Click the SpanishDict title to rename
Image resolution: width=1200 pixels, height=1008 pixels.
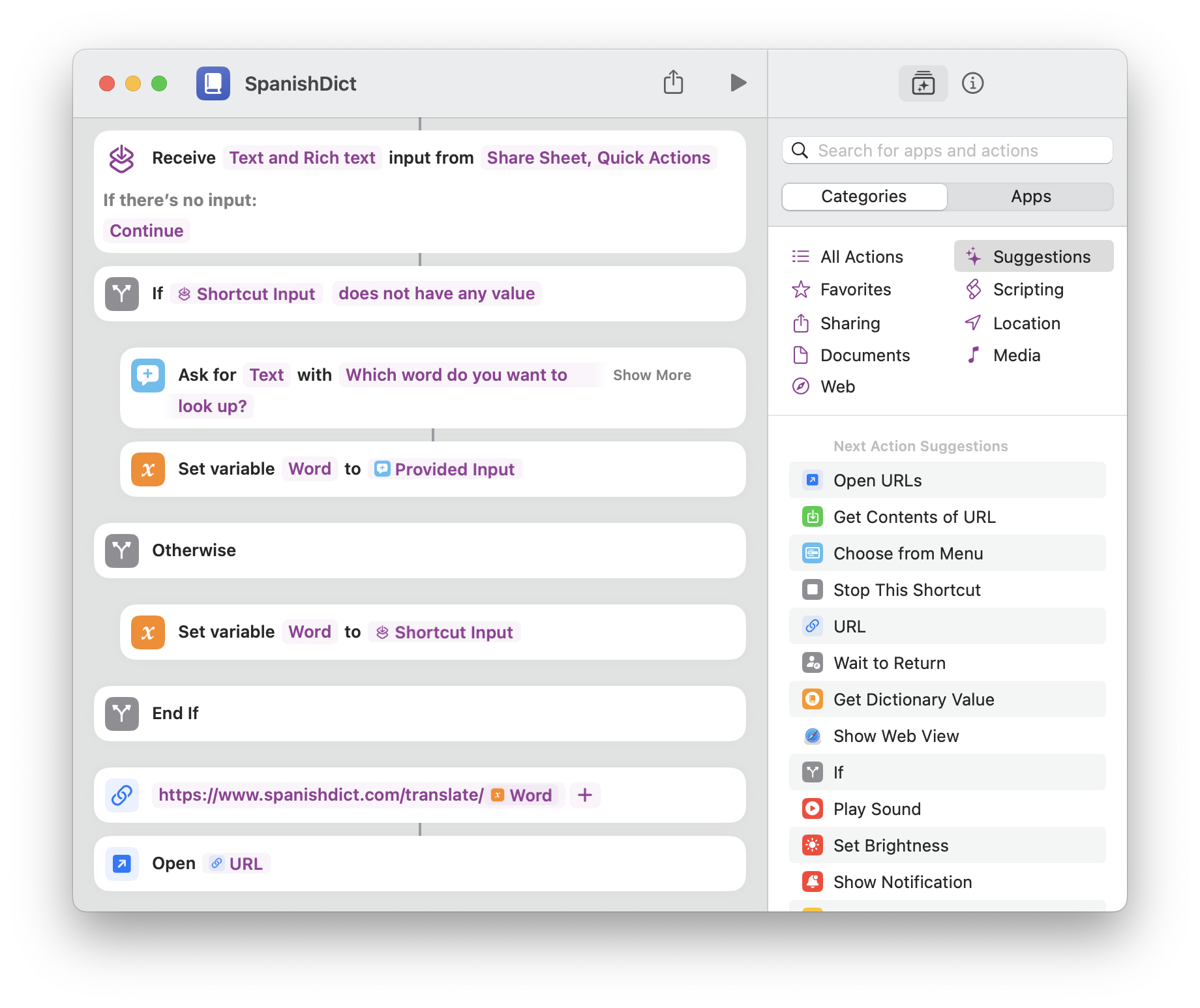(x=301, y=84)
